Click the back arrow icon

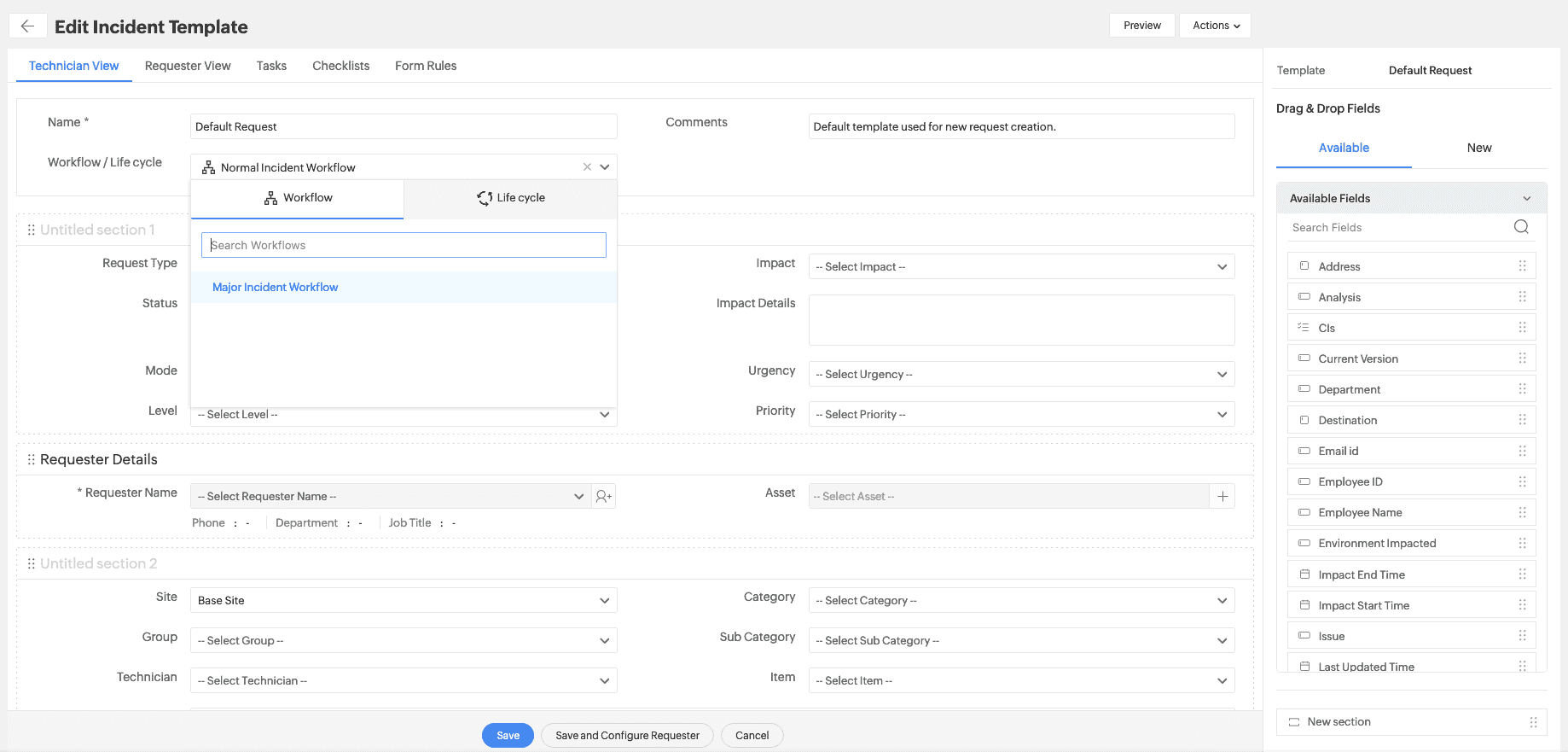[27, 26]
